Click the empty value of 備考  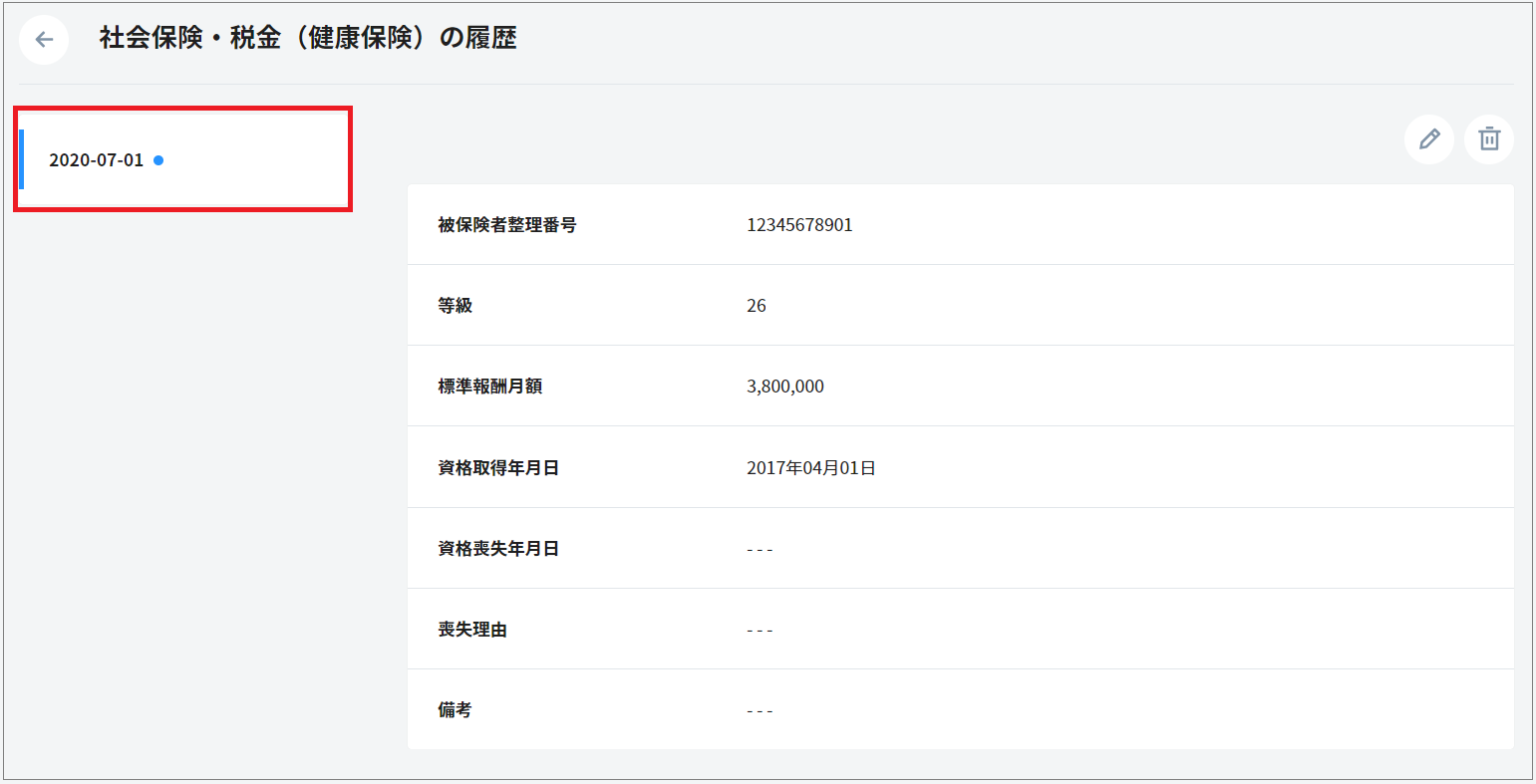[x=760, y=710]
